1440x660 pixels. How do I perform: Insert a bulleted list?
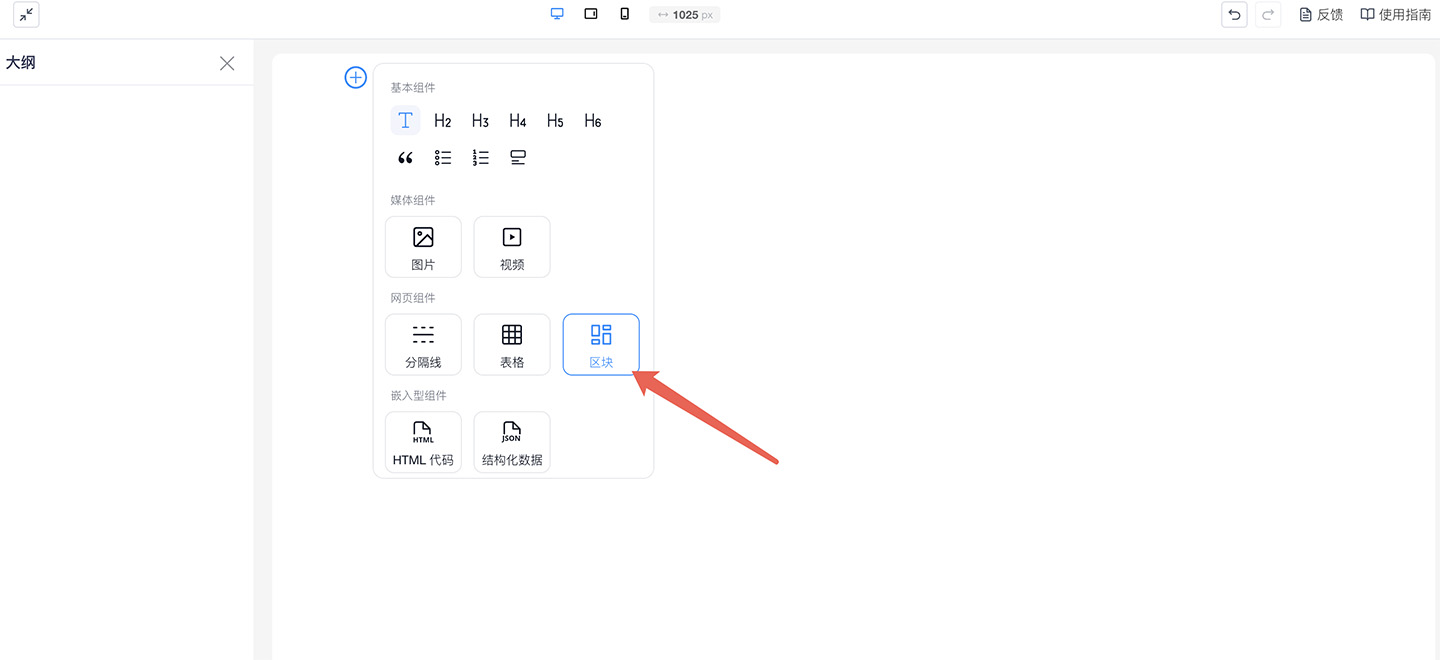443,158
